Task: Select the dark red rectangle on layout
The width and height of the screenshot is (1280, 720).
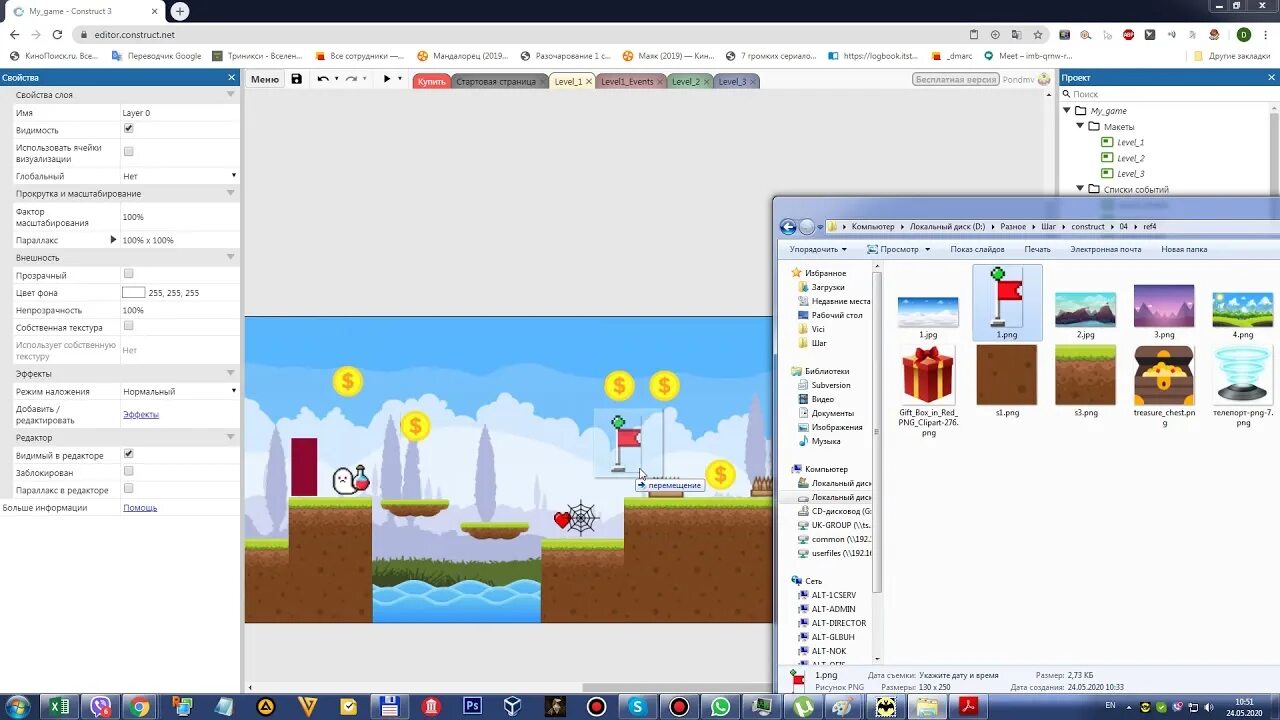Action: click(304, 466)
